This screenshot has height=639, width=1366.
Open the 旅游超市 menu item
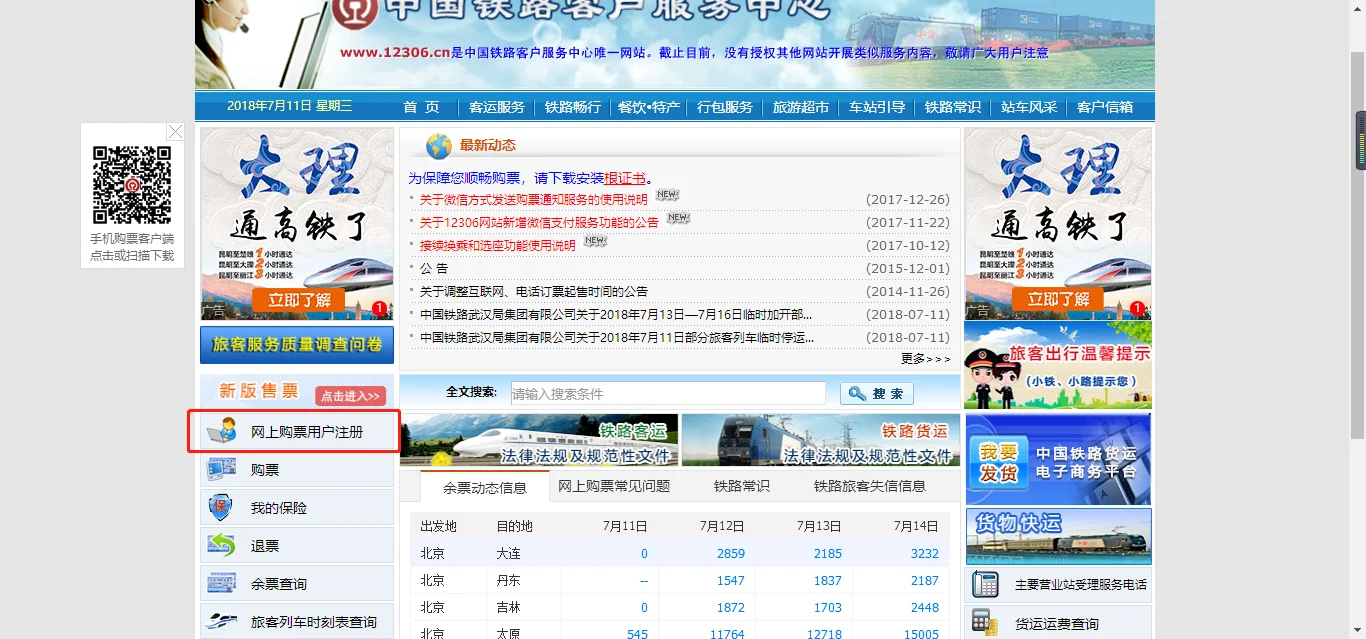[801, 107]
